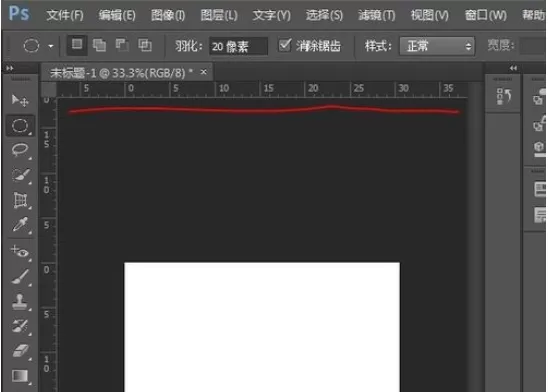Viewport: 548px width, 392px height.
Task: Open the 图像(I) menu
Action: point(168,15)
